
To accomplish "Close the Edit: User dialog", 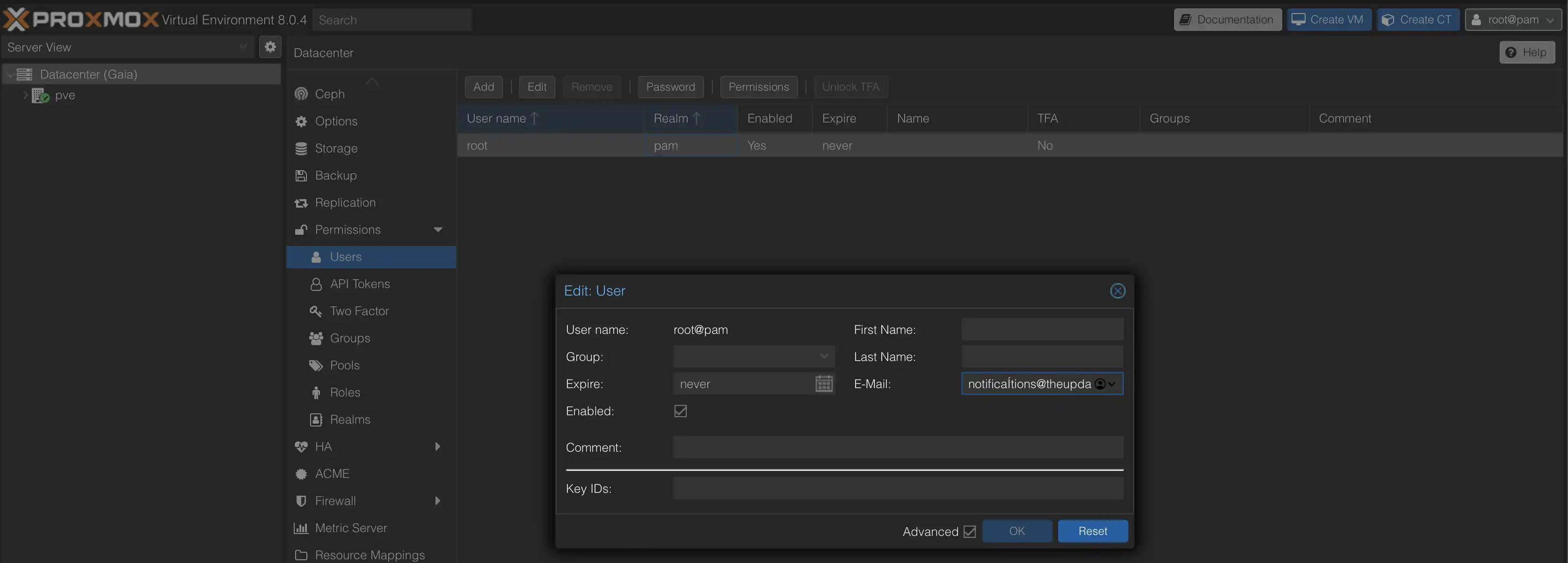I will coord(1118,291).
